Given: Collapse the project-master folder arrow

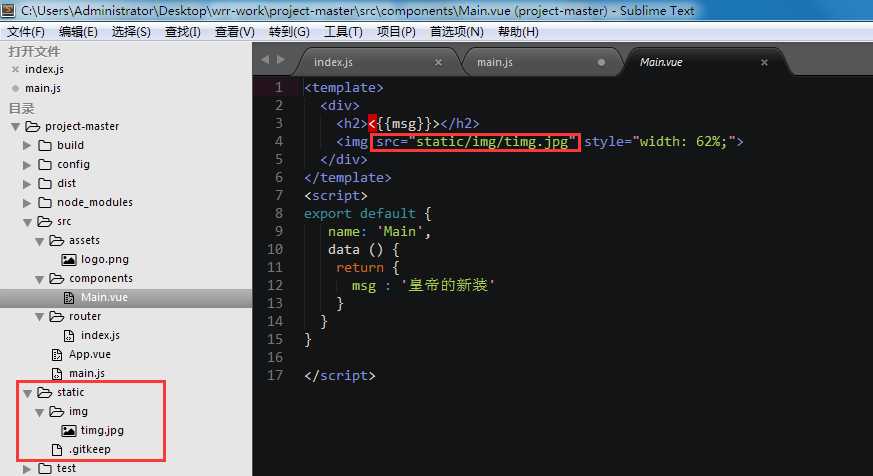Looking at the screenshot, I should [15, 127].
